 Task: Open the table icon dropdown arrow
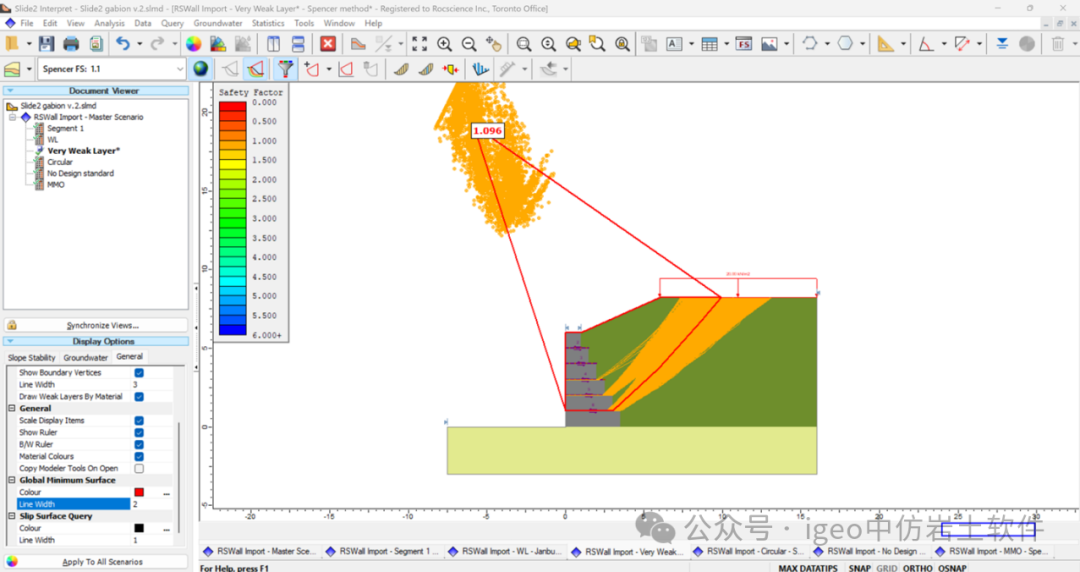click(727, 44)
